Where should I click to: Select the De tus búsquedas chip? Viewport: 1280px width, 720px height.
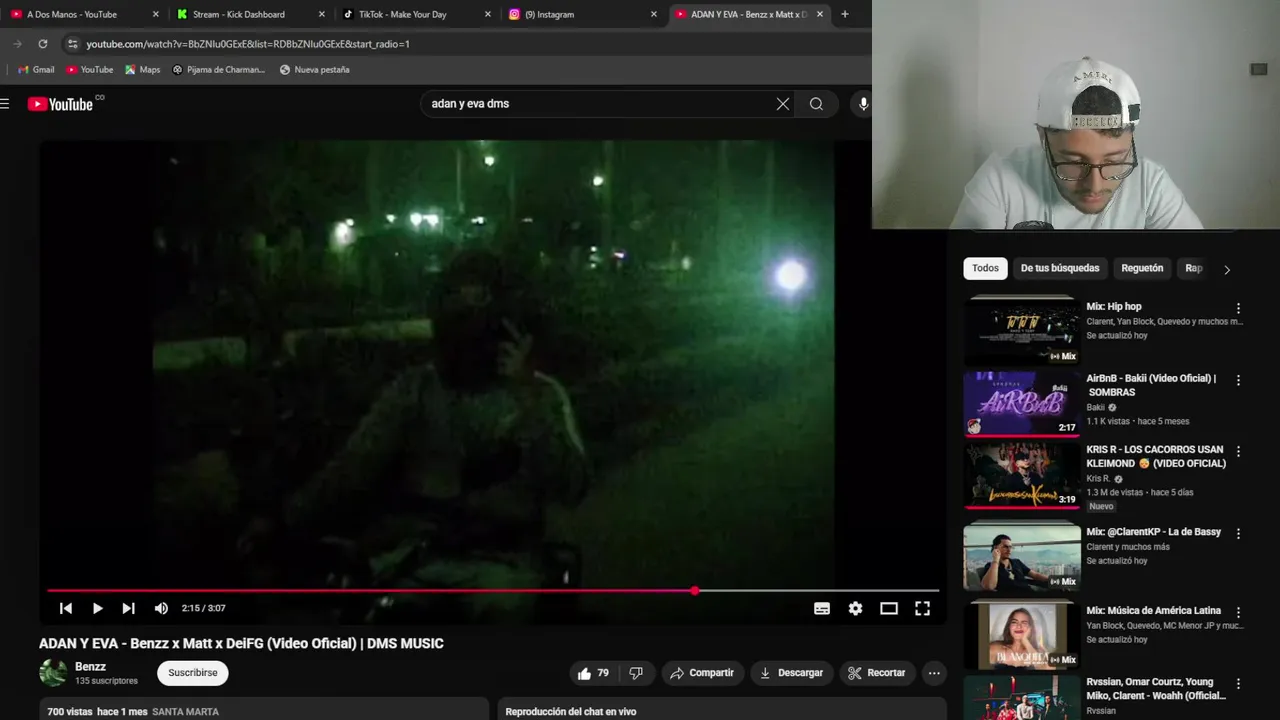1060,268
